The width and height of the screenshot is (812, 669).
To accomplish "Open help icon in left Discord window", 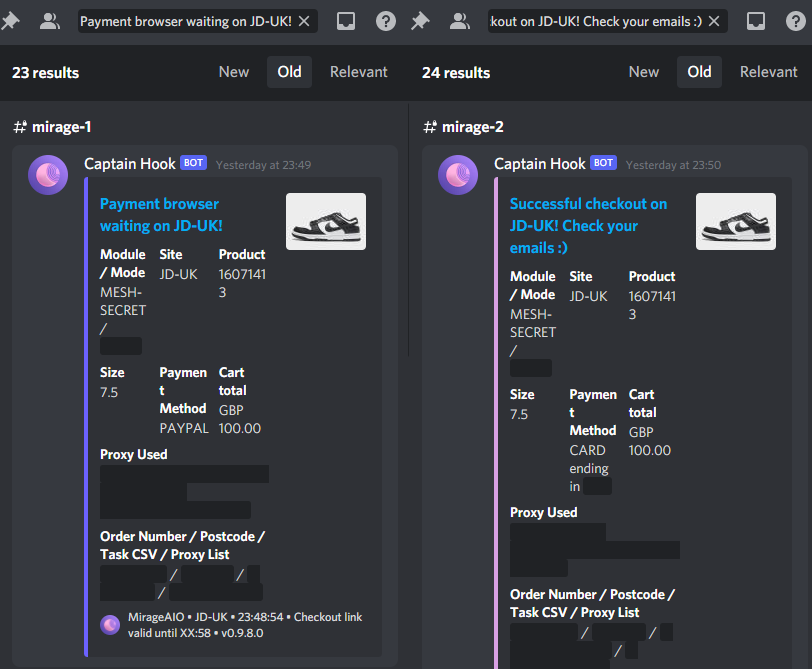I will [386, 21].
